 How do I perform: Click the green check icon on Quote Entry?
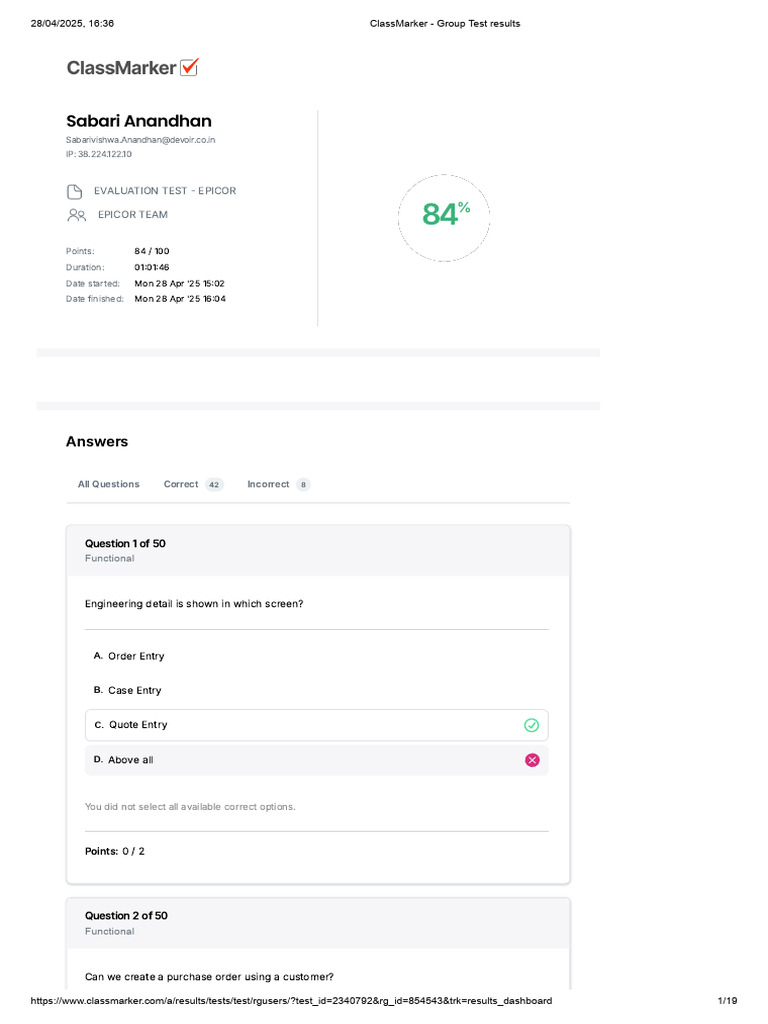(532, 725)
